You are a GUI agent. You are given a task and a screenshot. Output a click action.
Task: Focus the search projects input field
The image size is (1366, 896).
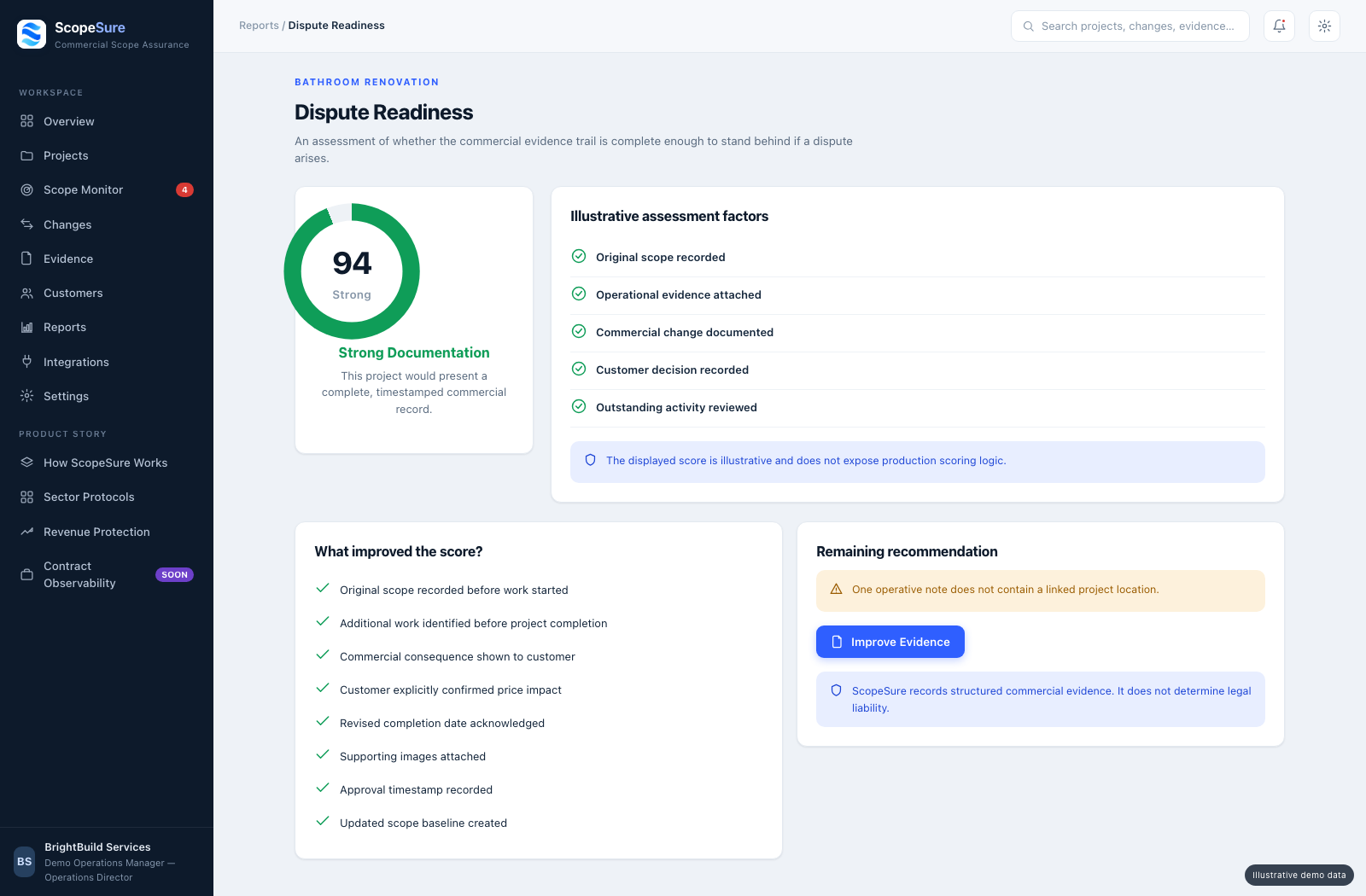(1130, 26)
